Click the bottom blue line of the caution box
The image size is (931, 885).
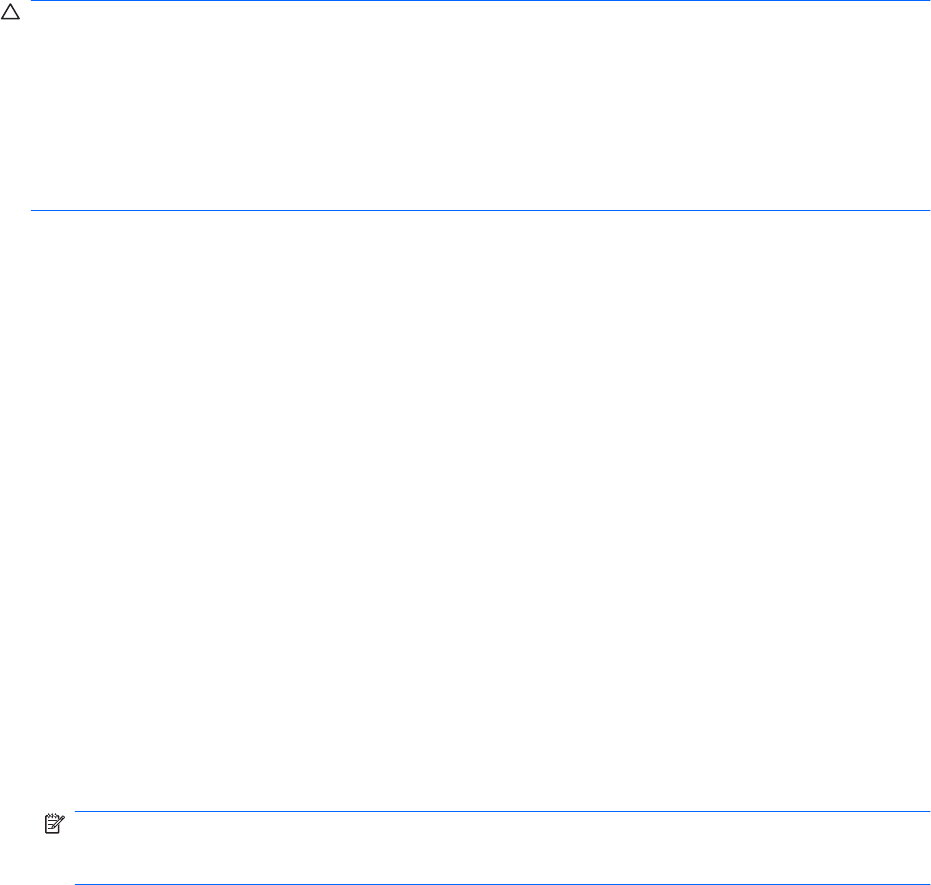480,210
